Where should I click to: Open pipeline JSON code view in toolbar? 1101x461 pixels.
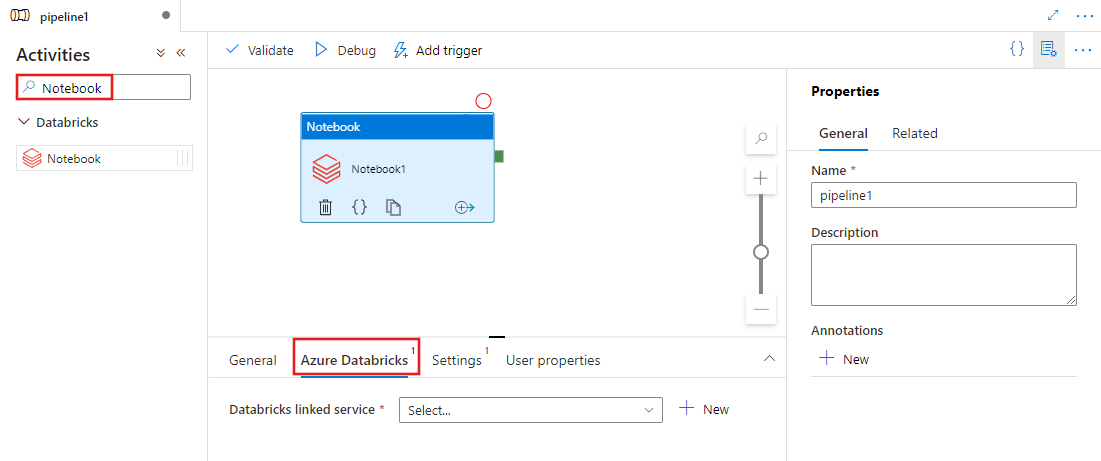[1016, 49]
